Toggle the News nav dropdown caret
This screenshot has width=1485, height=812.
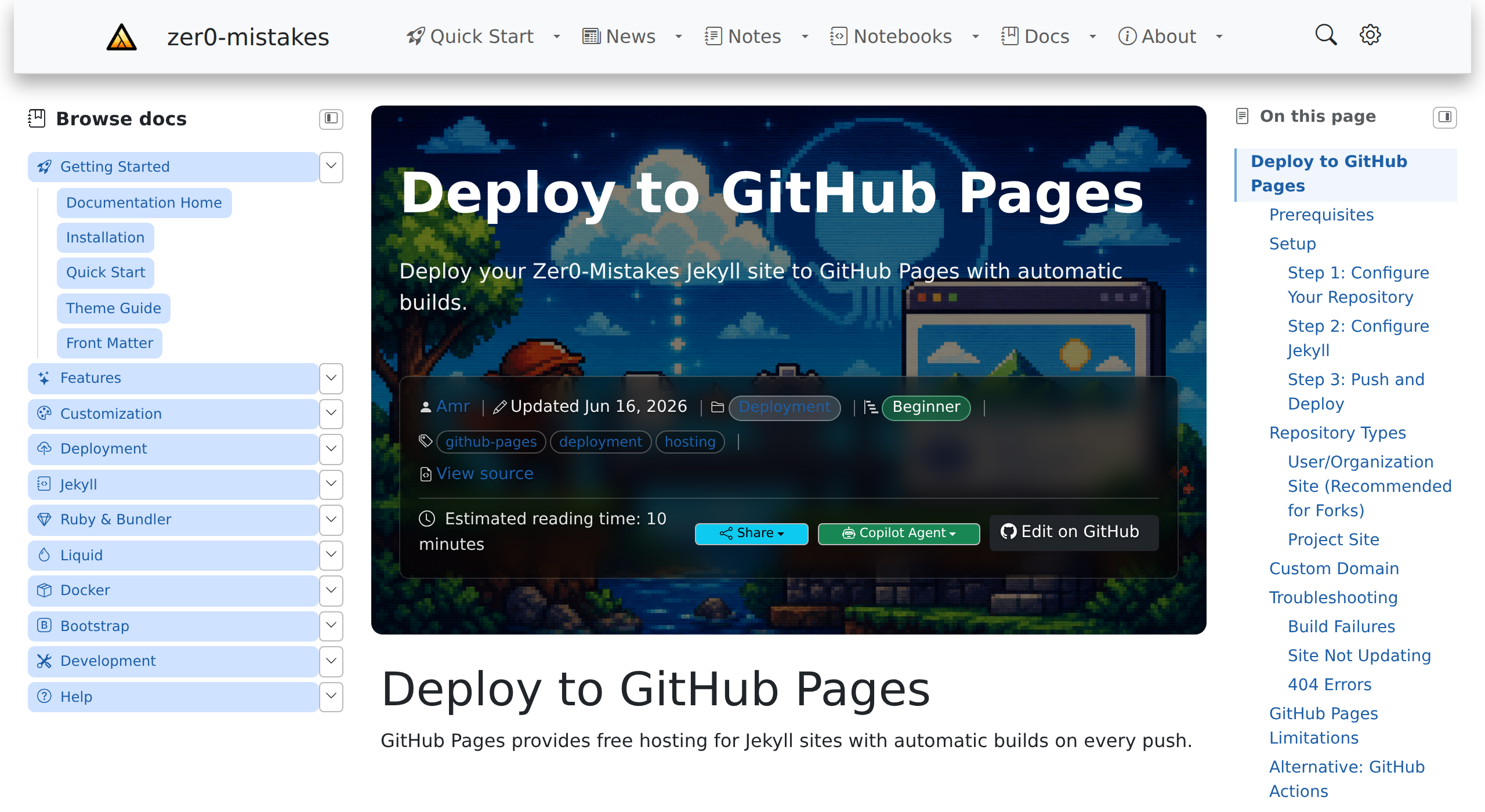(679, 37)
